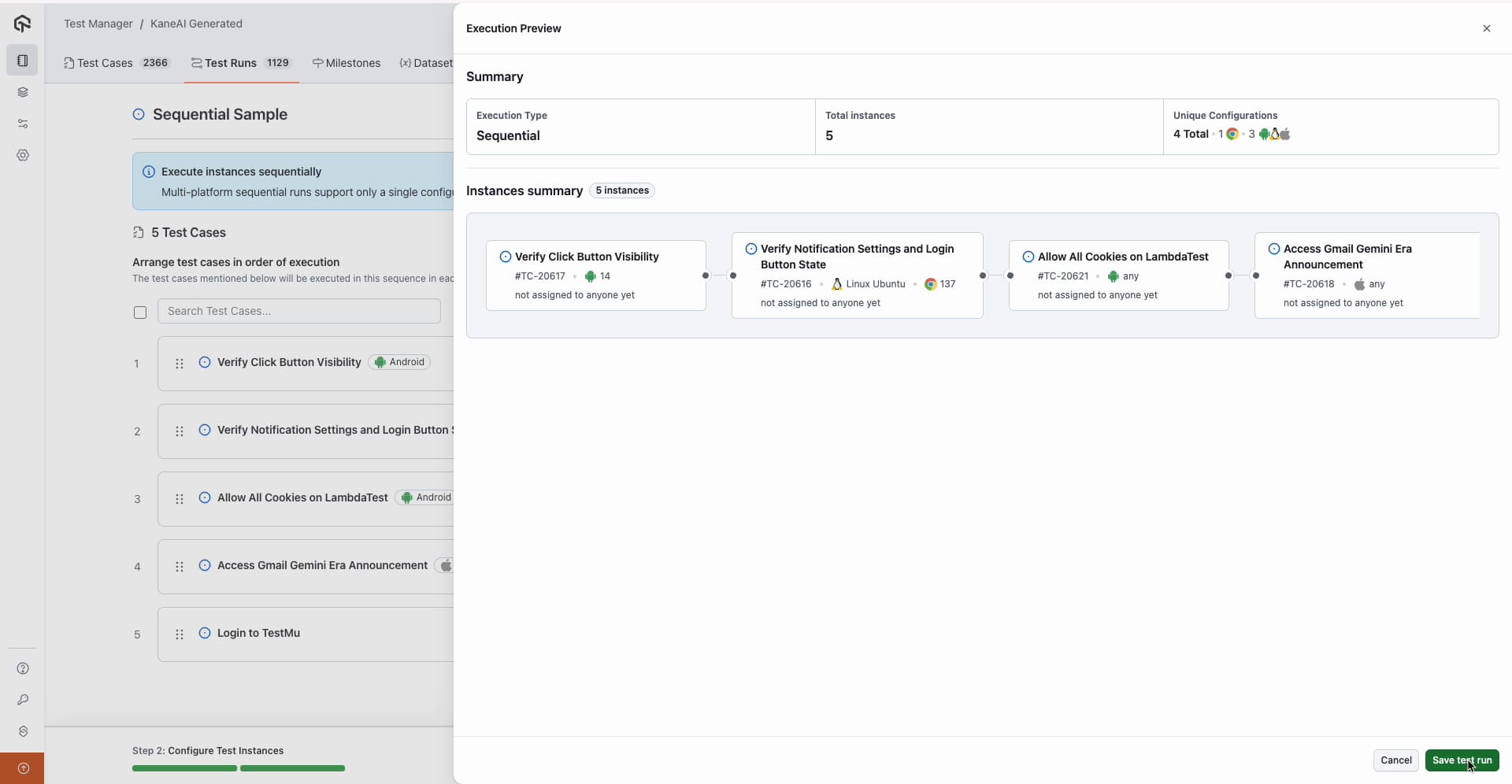Click the Save test run button

coord(1462,760)
